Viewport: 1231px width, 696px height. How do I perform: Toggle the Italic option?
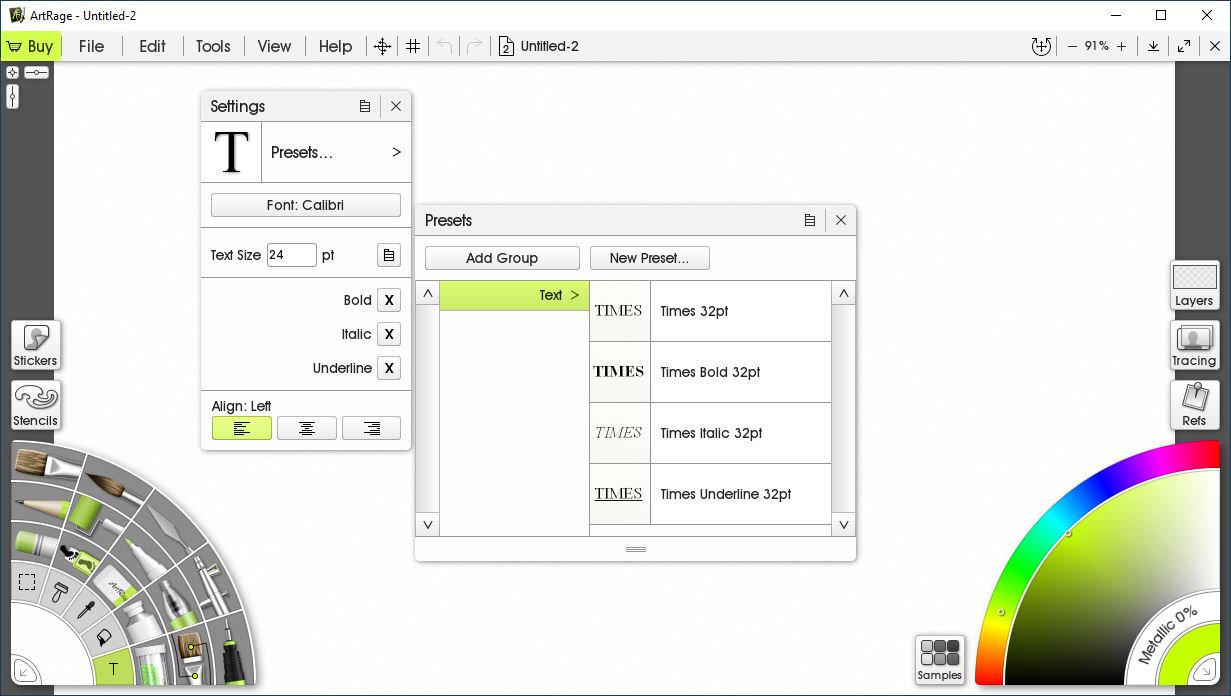tap(389, 334)
